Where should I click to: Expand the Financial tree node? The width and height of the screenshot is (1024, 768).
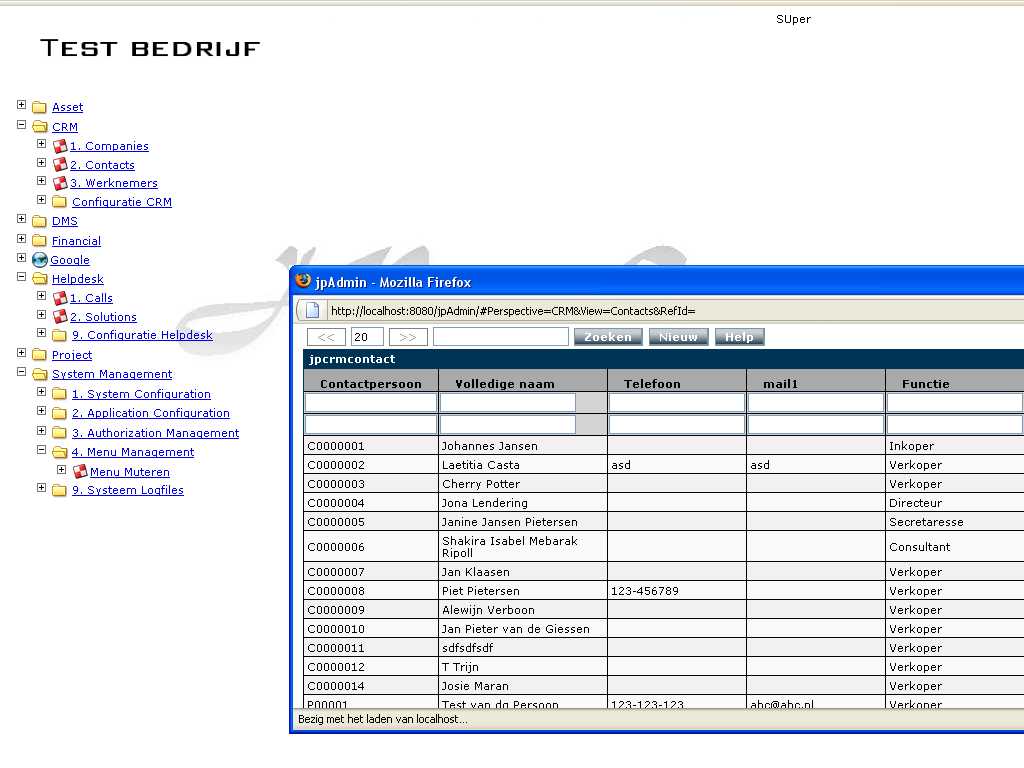(x=22, y=239)
